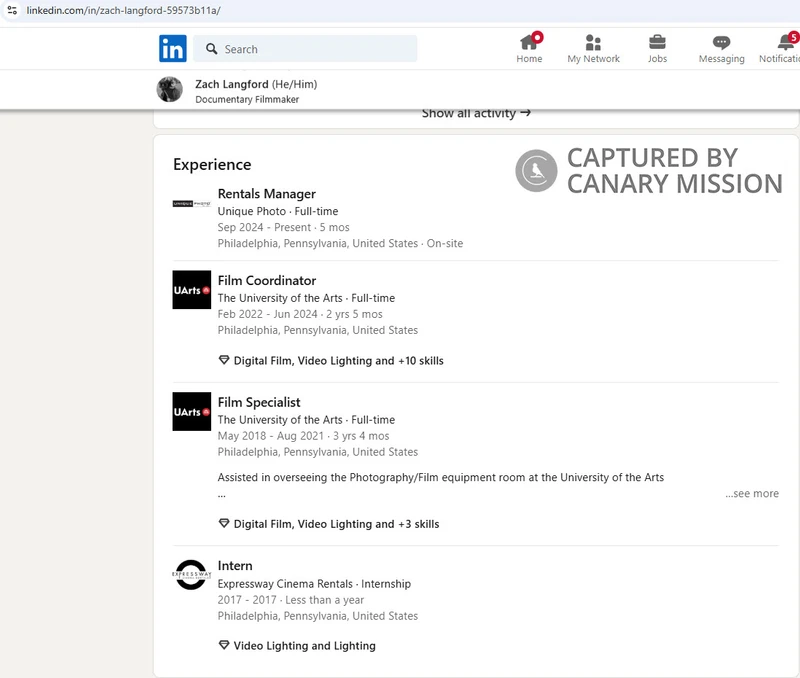Click the Zach Langford name header

click(x=232, y=84)
